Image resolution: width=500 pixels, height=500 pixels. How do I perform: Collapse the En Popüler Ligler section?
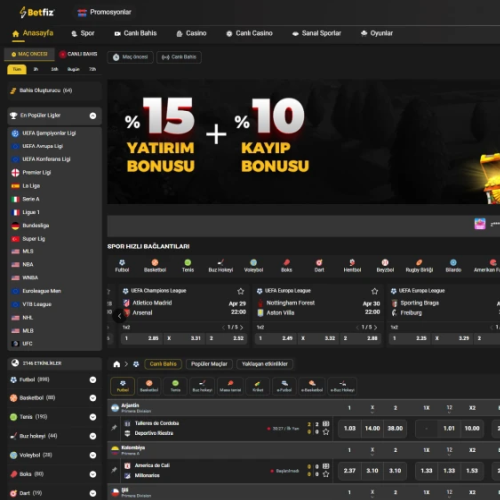click(93, 116)
